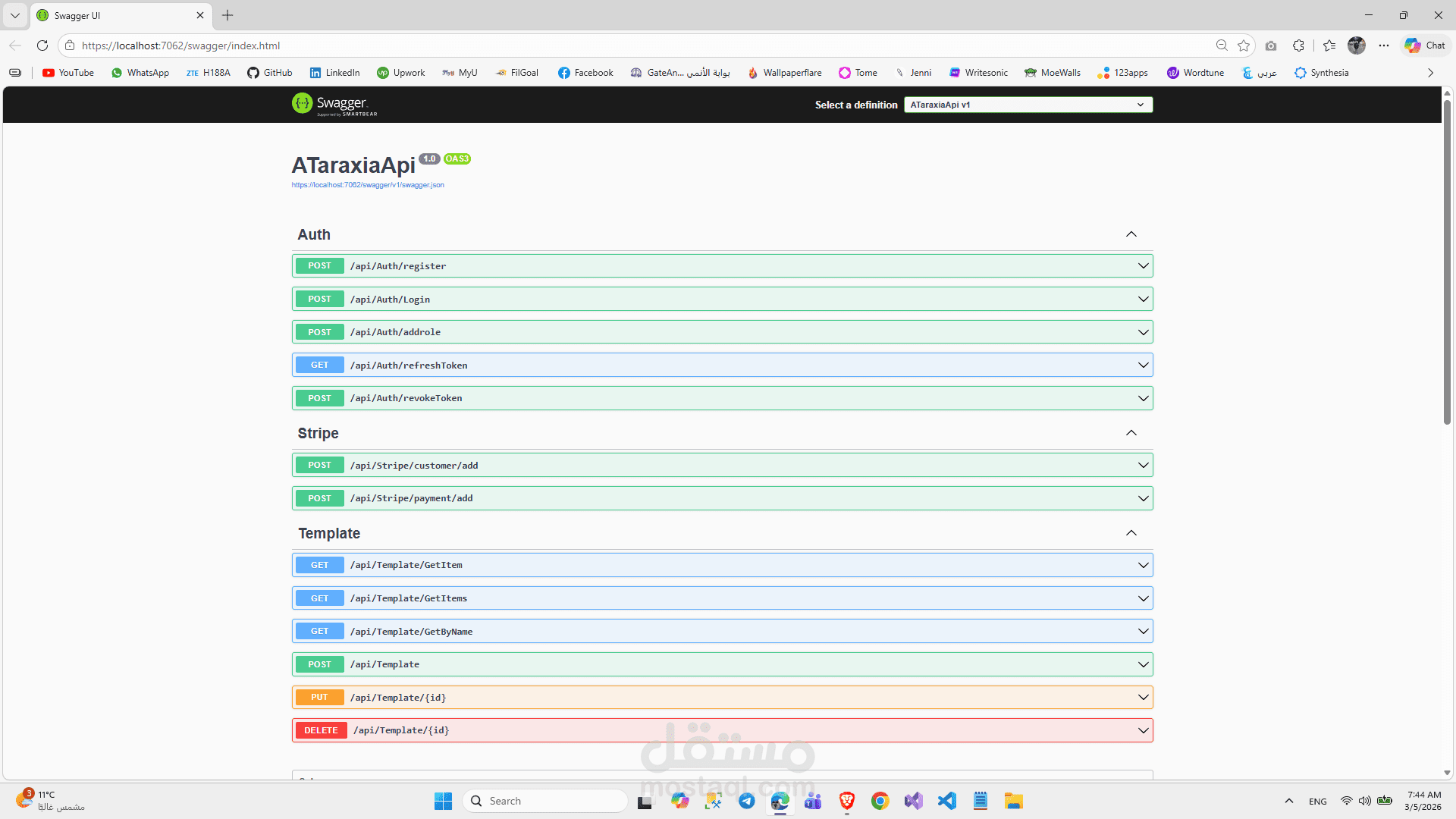Open the Select a definition dropdown
The height and width of the screenshot is (819, 1456).
pyautogui.click(x=1028, y=105)
